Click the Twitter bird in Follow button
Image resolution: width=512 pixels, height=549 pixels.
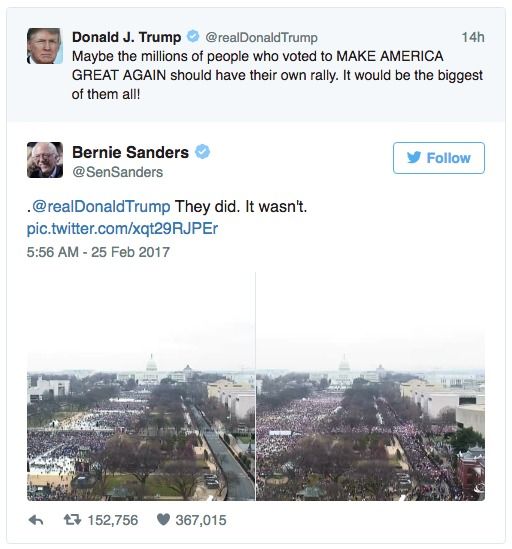(414, 158)
